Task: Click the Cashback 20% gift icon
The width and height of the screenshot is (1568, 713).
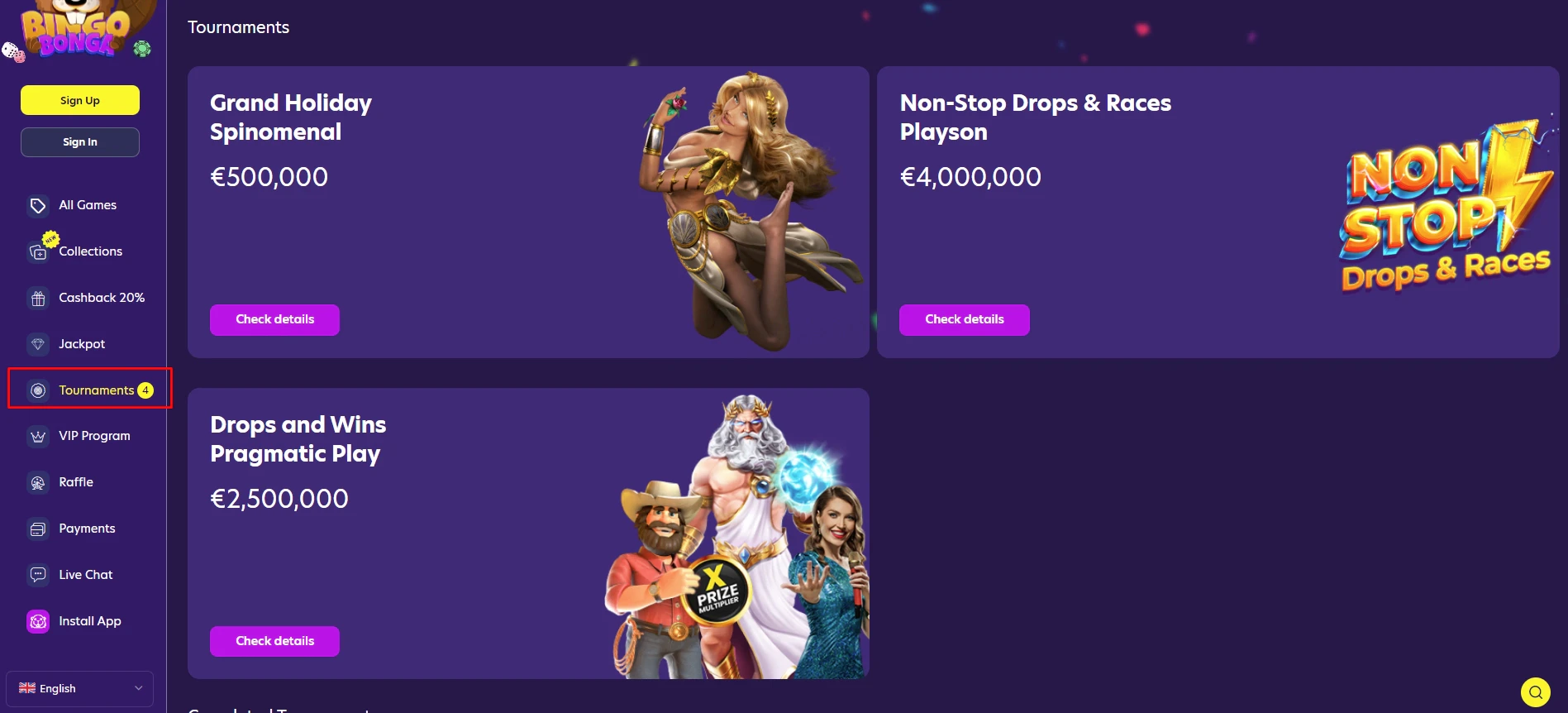Action: click(38, 298)
